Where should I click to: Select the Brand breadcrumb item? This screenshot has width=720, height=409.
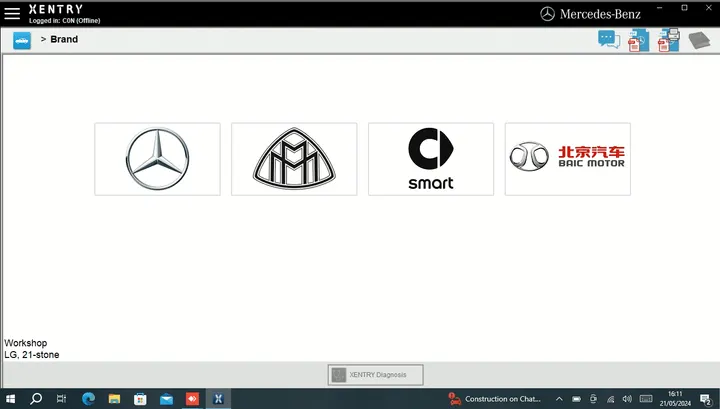[x=64, y=39]
